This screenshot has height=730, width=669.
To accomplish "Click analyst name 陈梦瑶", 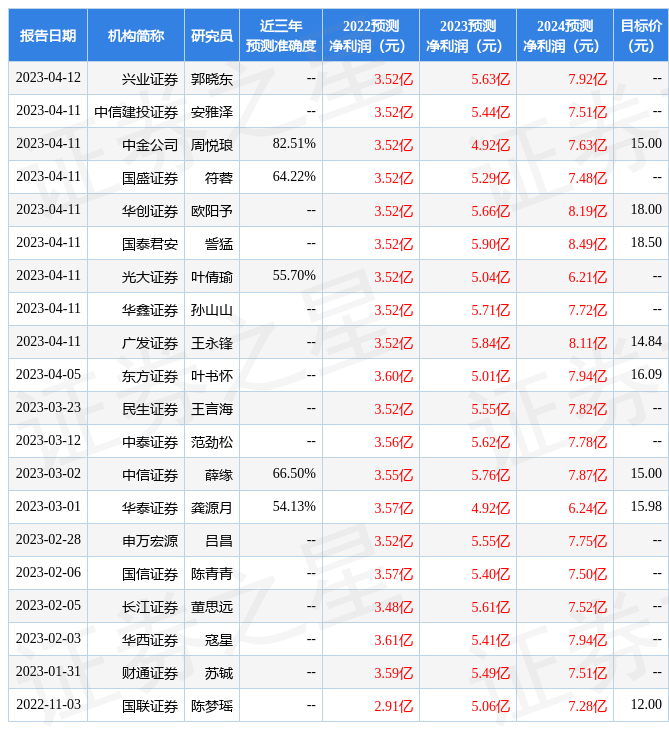I will (x=212, y=707).
